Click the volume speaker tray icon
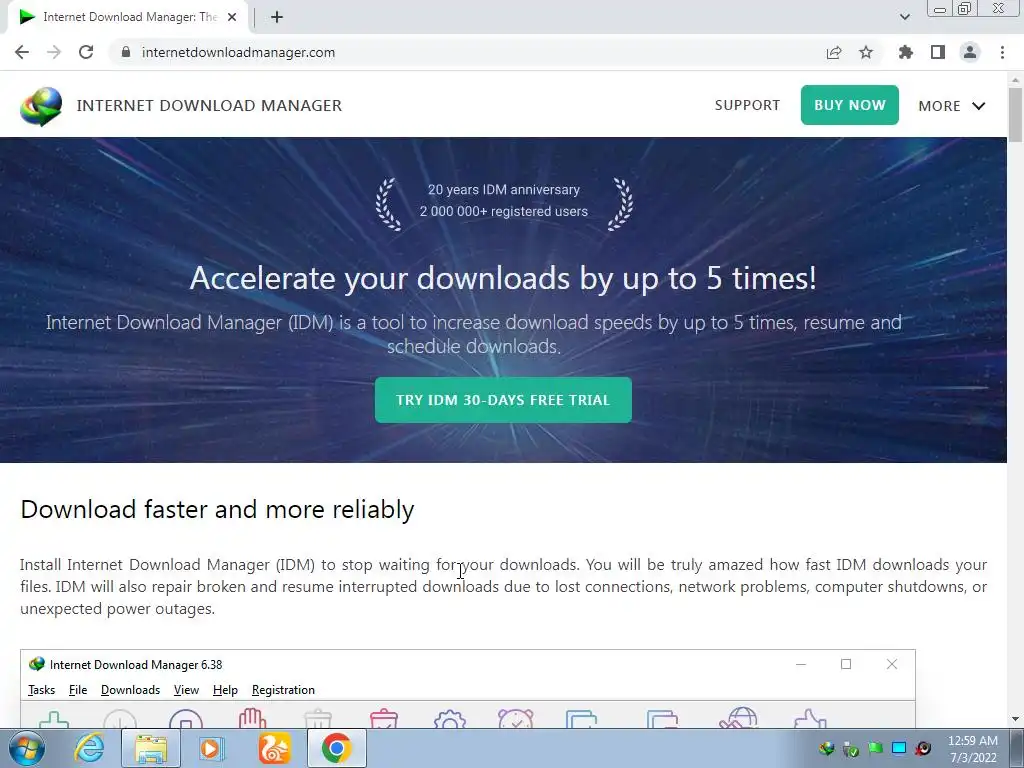The height and width of the screenshot is (768, 1024). click(923, 748)
